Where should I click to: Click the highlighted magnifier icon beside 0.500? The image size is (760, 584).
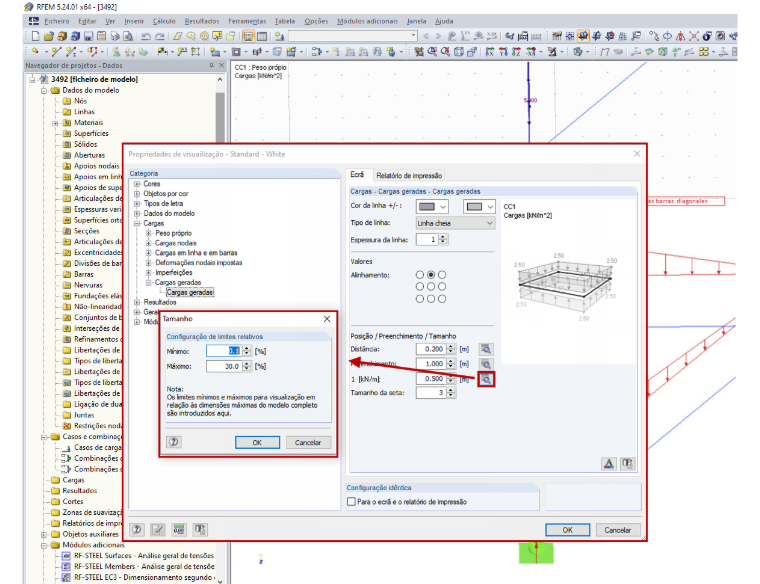tap(486, 379)
